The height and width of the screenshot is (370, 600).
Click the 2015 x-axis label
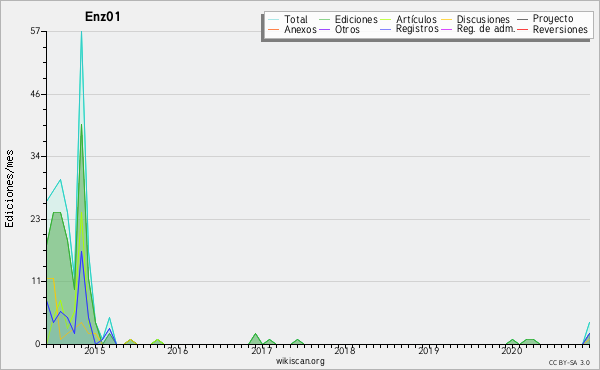95,351
